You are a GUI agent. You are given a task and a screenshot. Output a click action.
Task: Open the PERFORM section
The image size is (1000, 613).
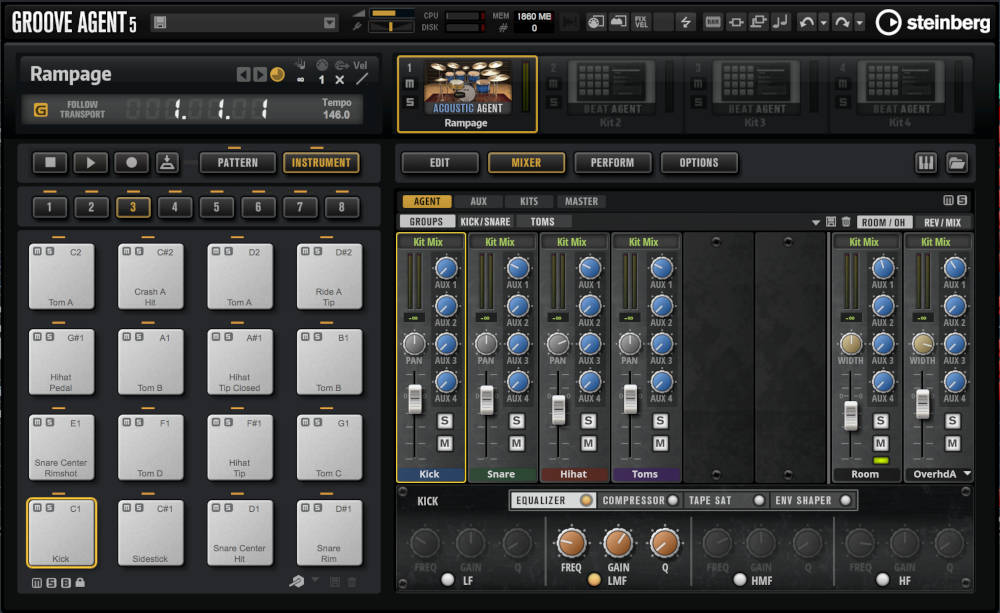pos(613,162)
